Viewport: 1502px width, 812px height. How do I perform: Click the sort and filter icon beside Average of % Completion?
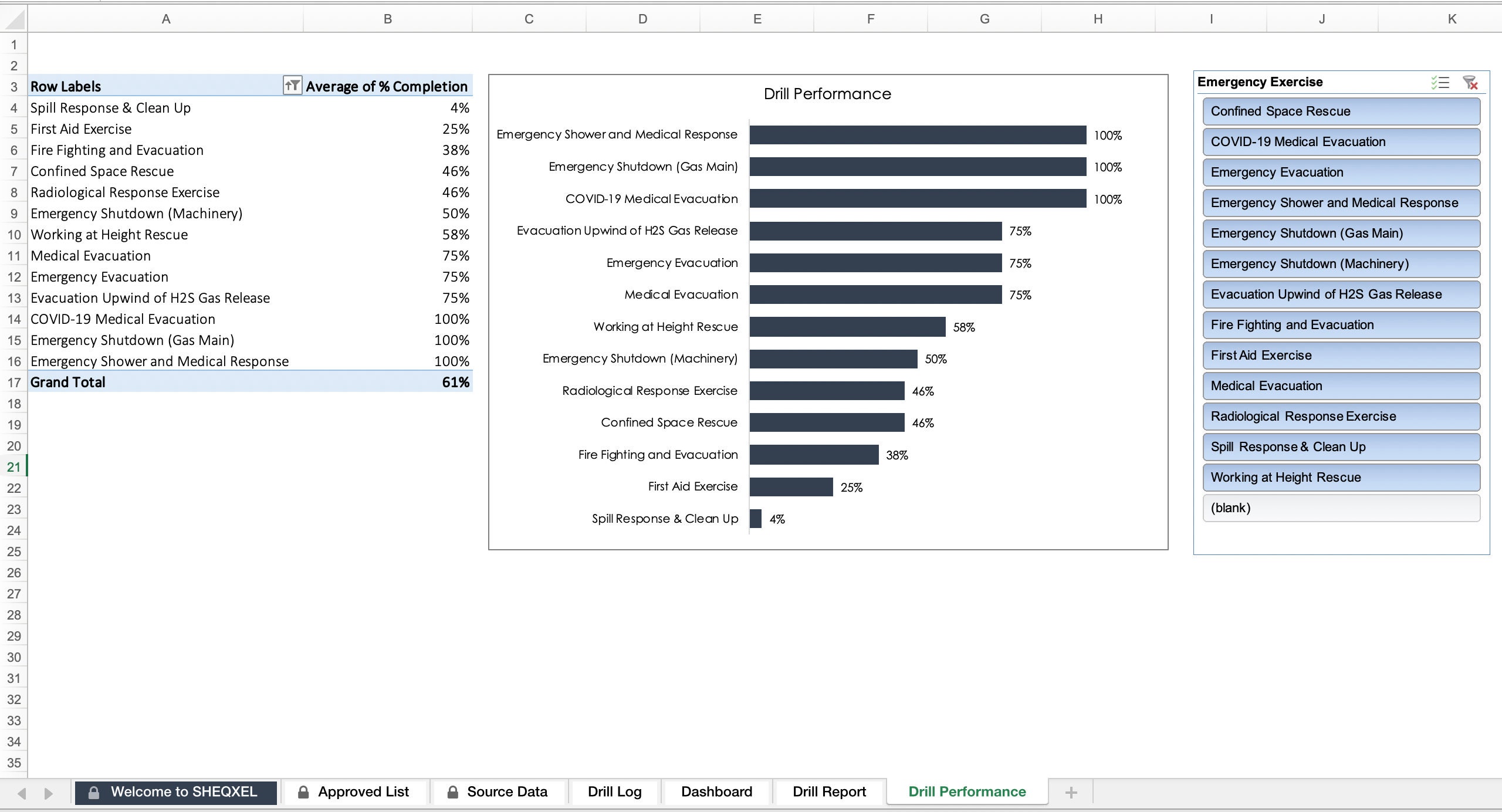(x=293, y=85)
